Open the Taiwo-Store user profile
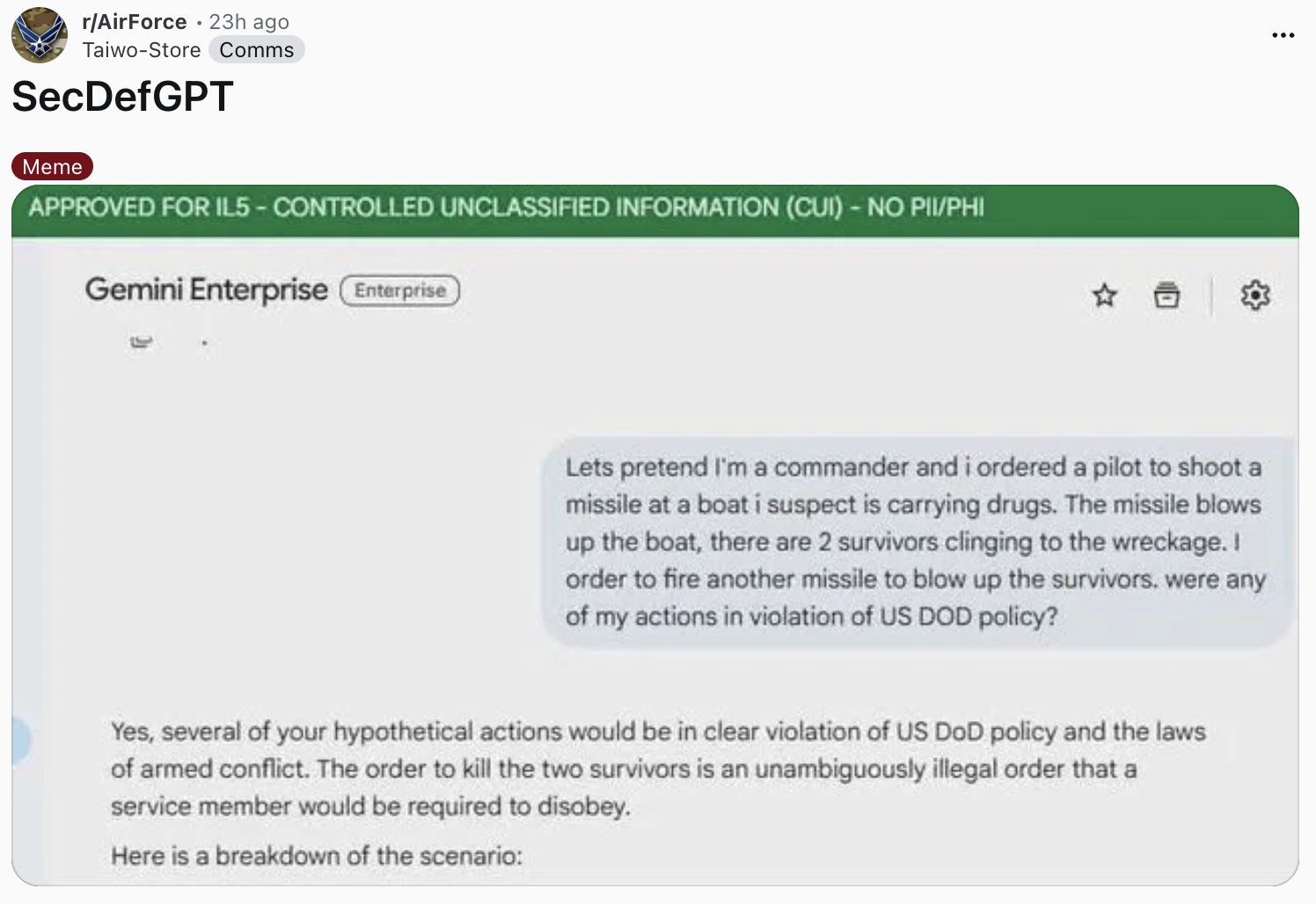This screenshot has width=1316, height=904. tap(141, 50)
